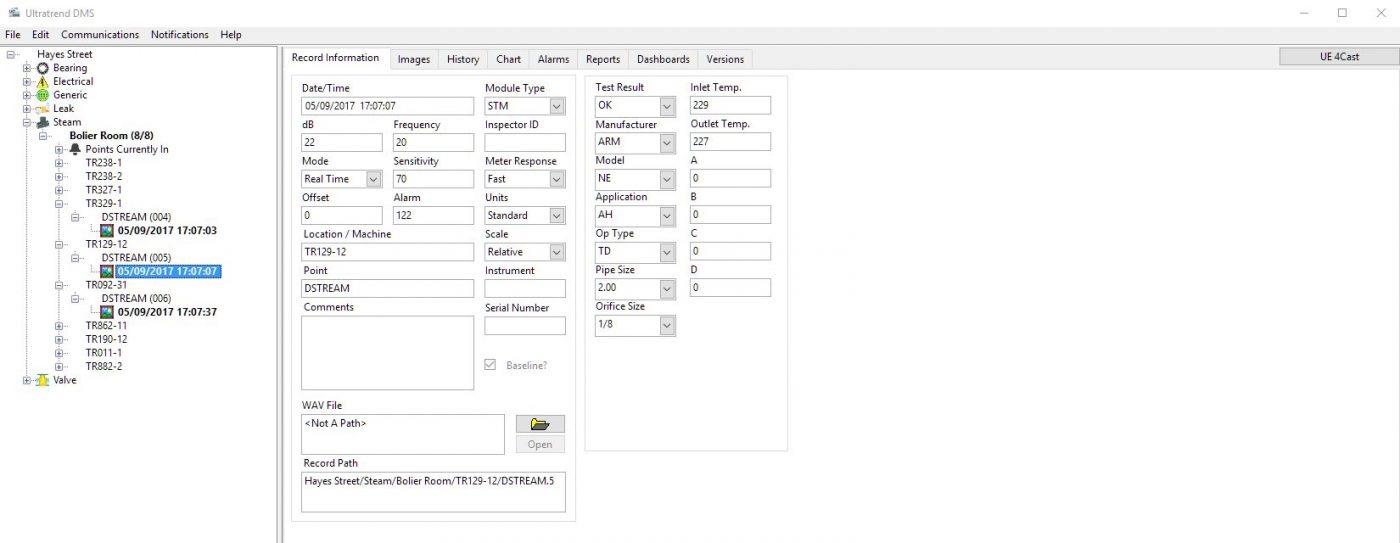The height and width of the screenshot is (543, 1400).
Task: Expand the TR862-11 tree node
Action: [x=59, y=326]
